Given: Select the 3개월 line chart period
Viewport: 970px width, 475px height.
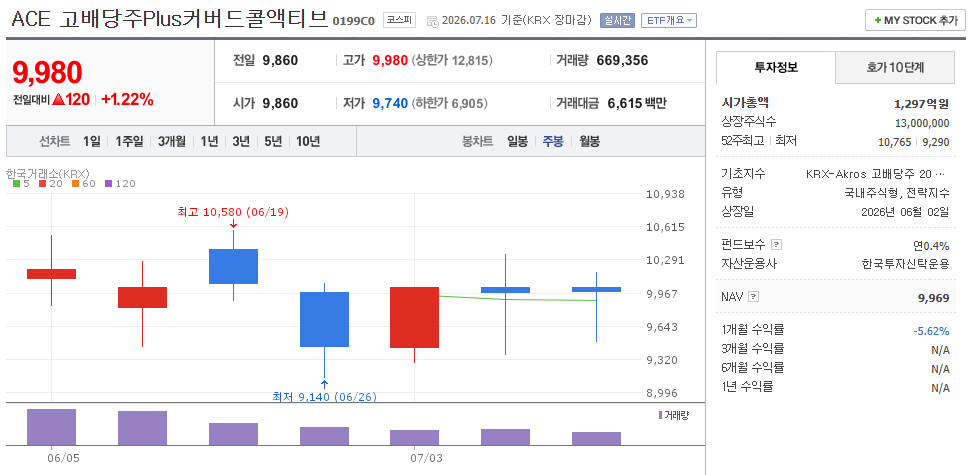Looking at the screenshot, I should click(171, 141).
